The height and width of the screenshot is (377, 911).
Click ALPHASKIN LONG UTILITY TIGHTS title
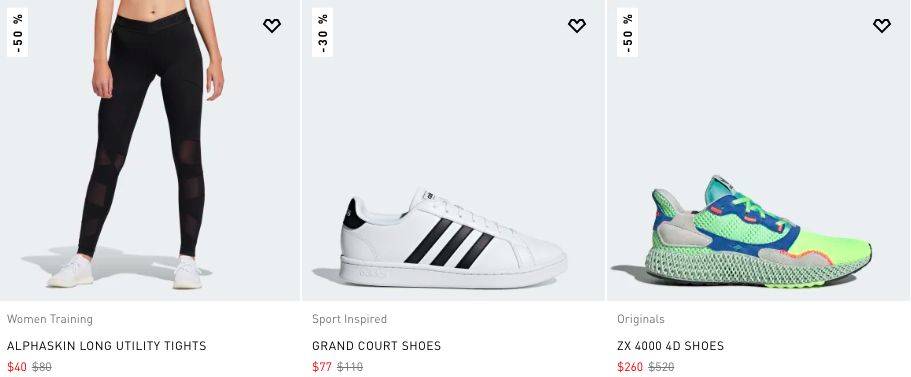(x=106, y=346)
